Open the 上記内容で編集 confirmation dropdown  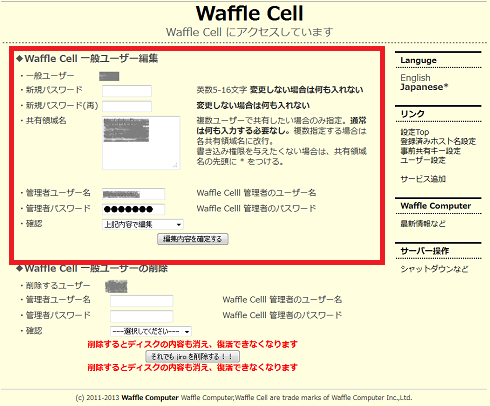pos(143,225)
